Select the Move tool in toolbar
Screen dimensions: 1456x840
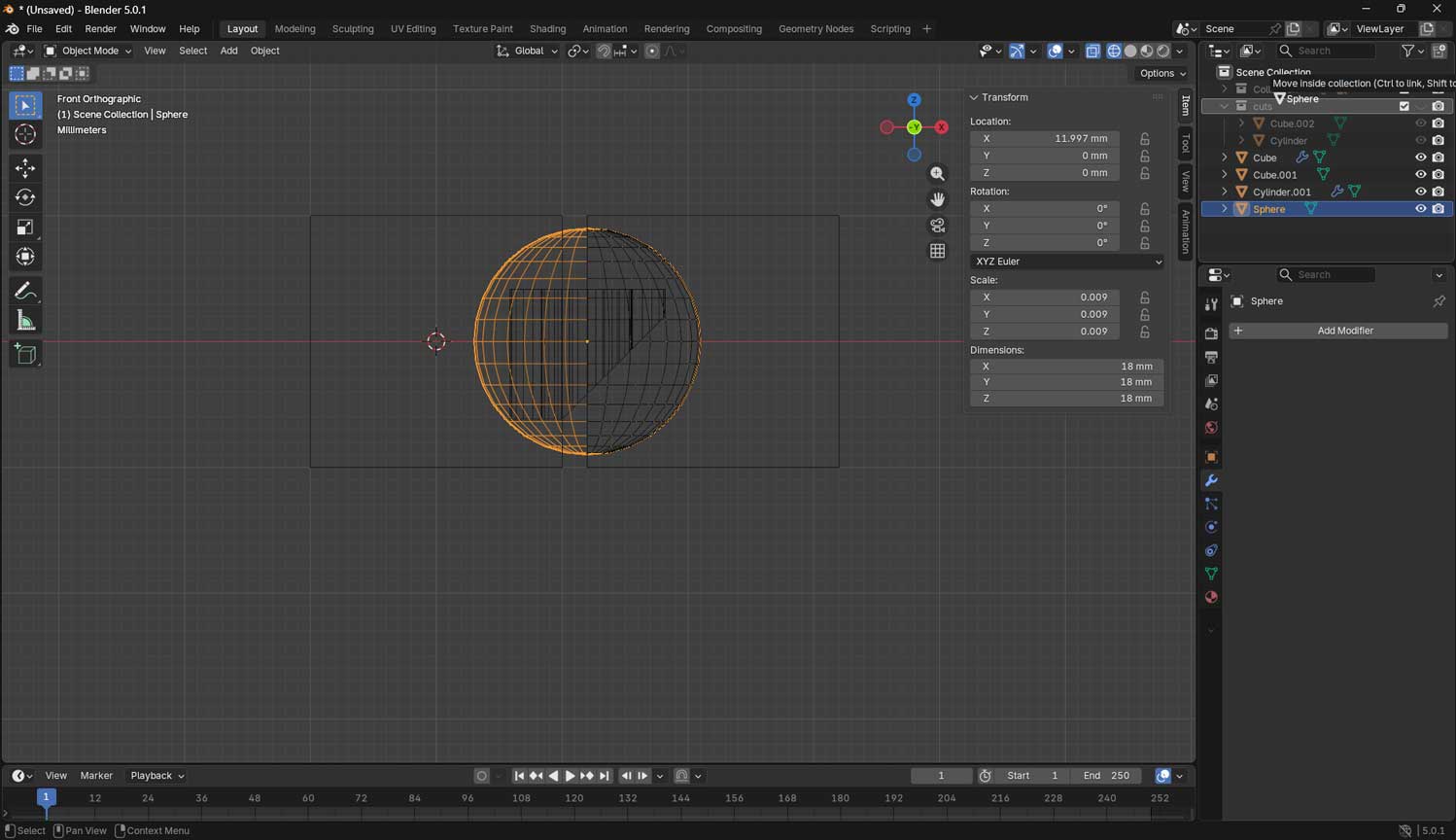pyautogui.click(x=25, y=168)
